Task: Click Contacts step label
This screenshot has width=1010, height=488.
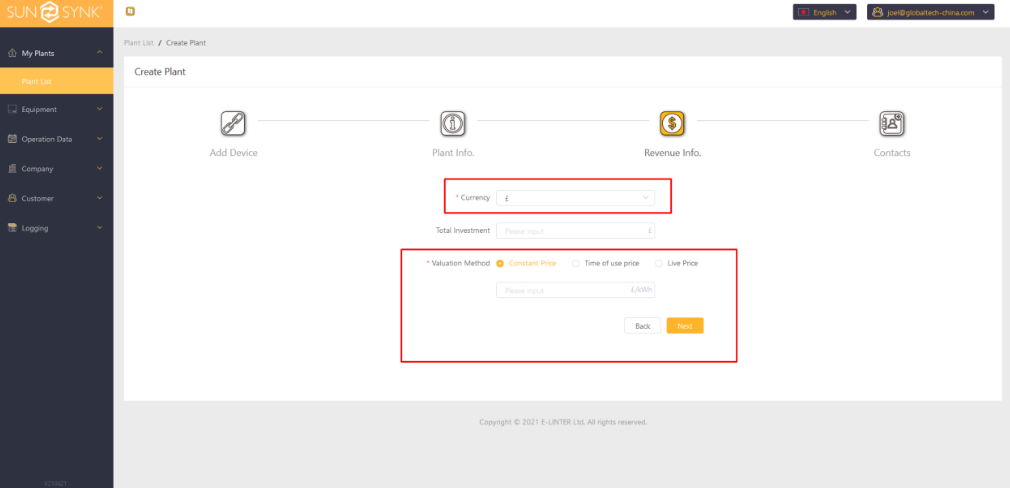Action: pos(892,153)
